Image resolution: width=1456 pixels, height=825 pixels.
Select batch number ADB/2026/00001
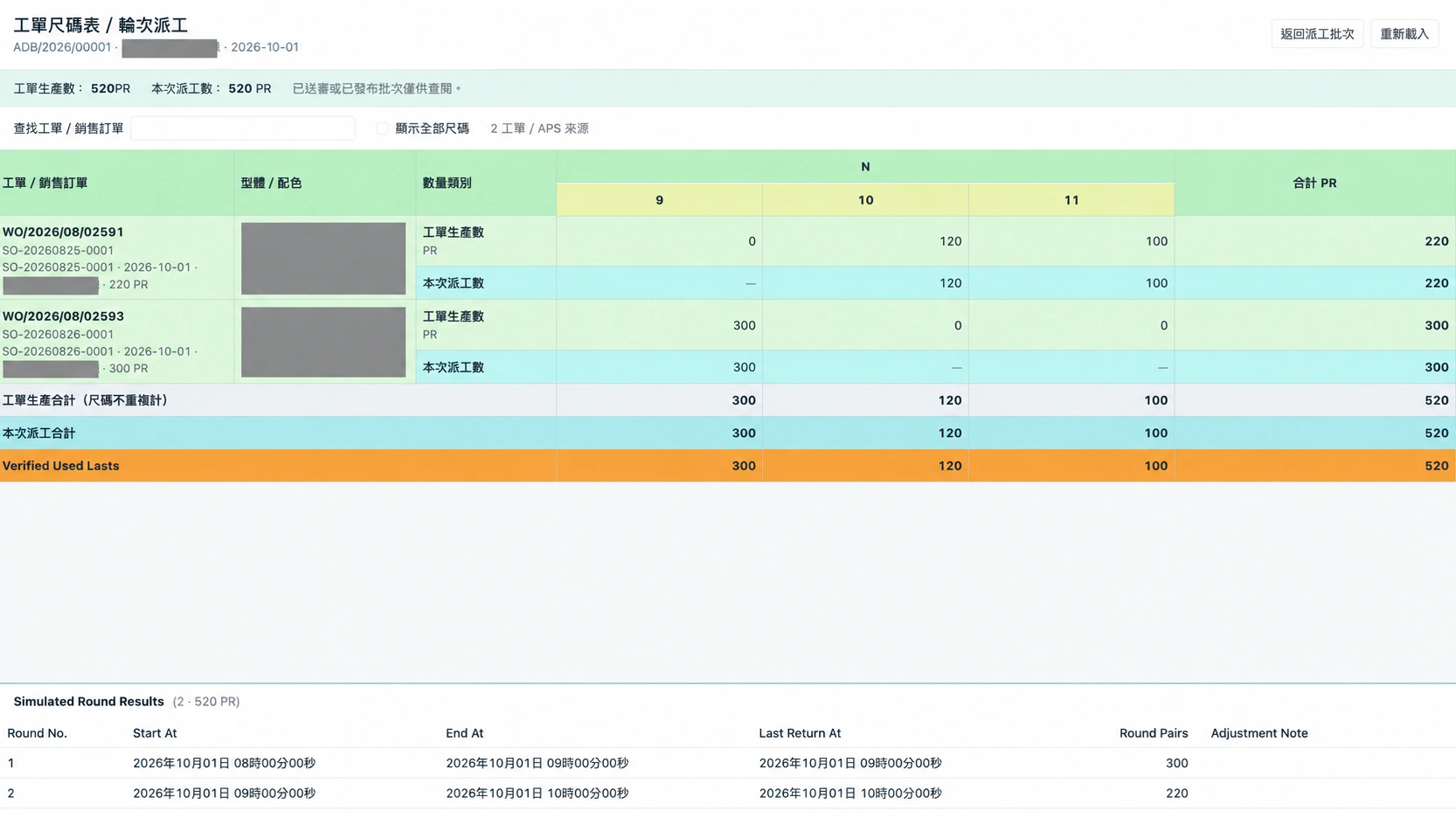coord(62,47)
